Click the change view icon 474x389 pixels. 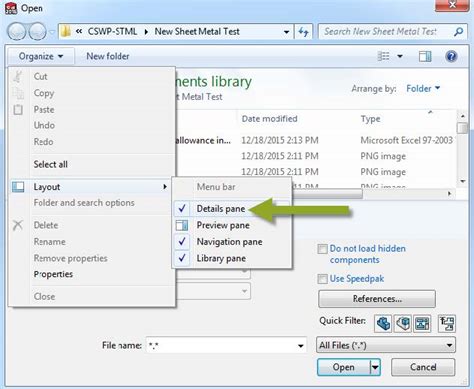pos(383,56)
